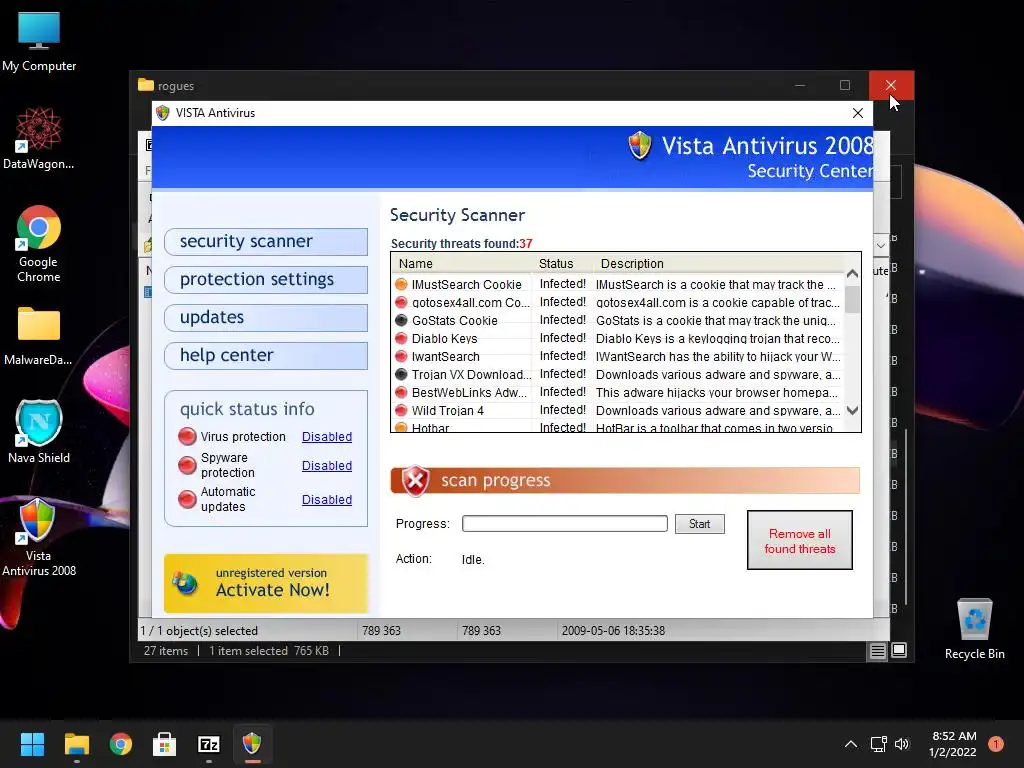
Task: Click Spyware protection red status indicator
Action: (x=187, y=465)
